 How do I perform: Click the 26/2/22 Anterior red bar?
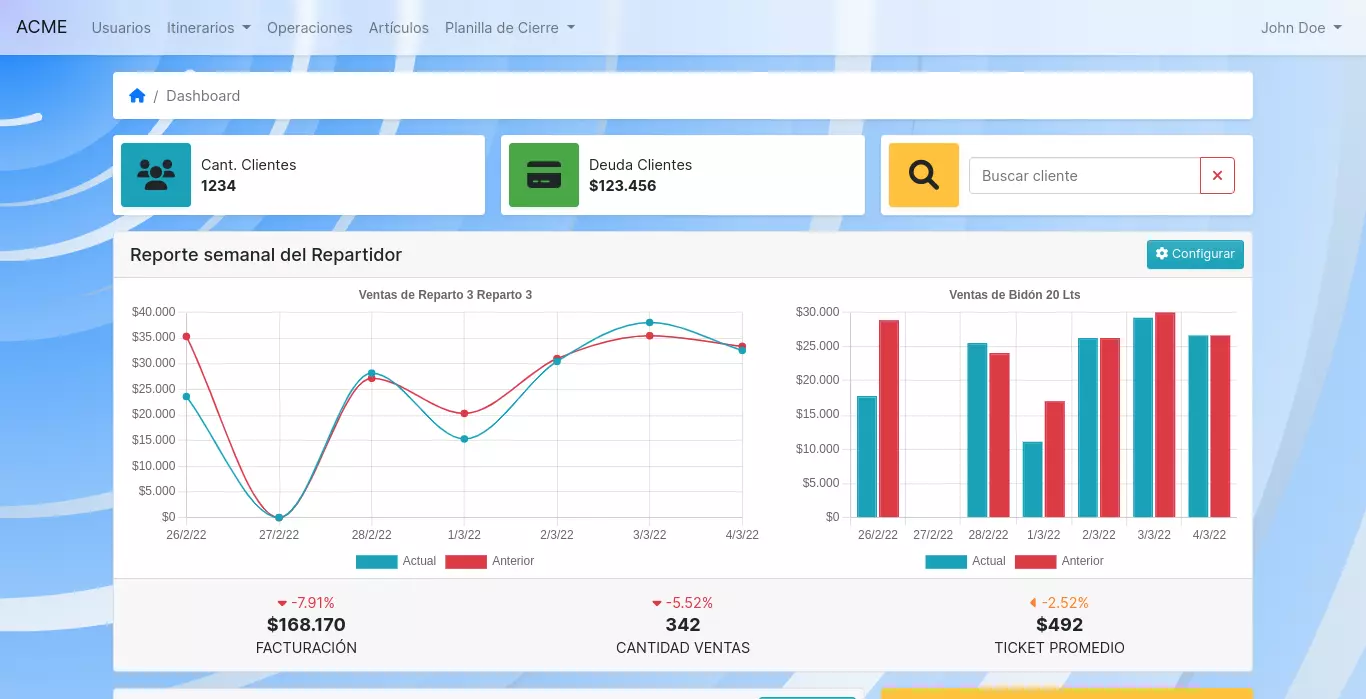(889, 418)
